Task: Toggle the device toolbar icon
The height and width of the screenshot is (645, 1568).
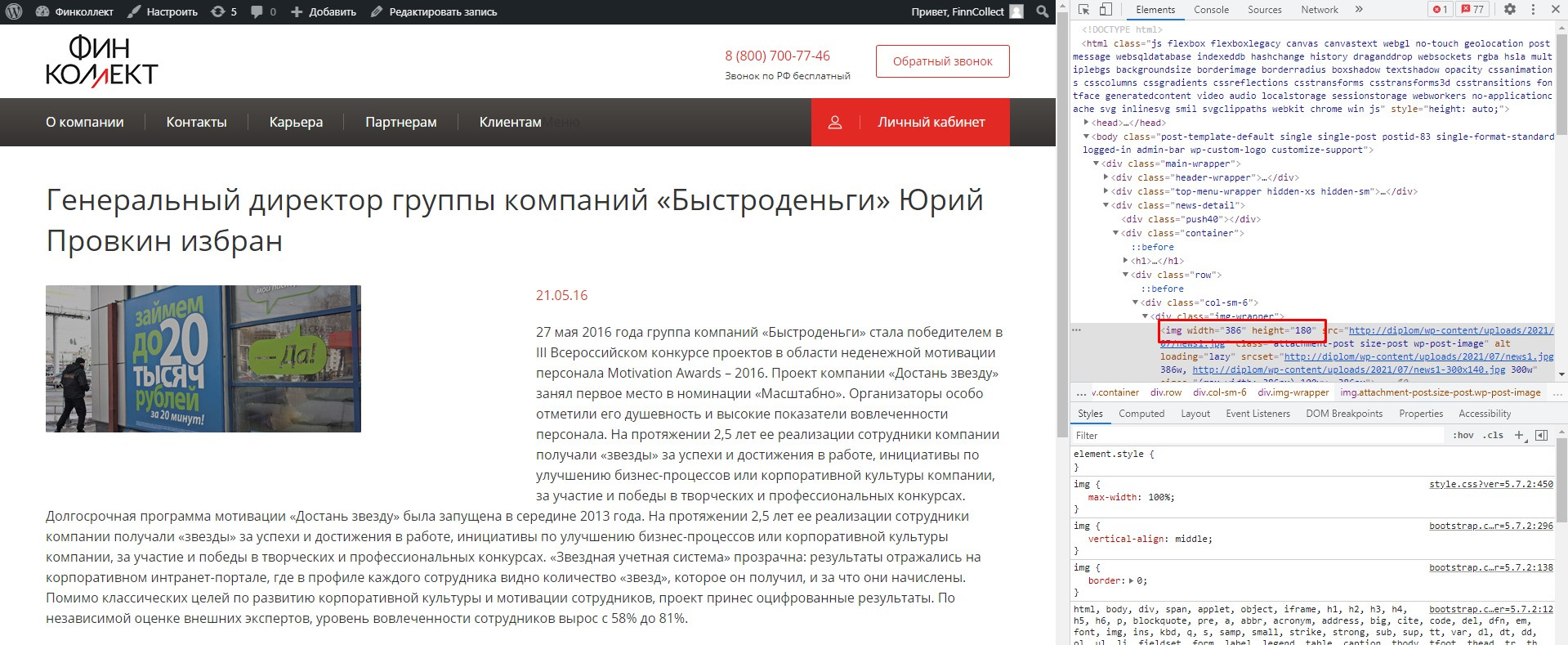Action: 1105,10
